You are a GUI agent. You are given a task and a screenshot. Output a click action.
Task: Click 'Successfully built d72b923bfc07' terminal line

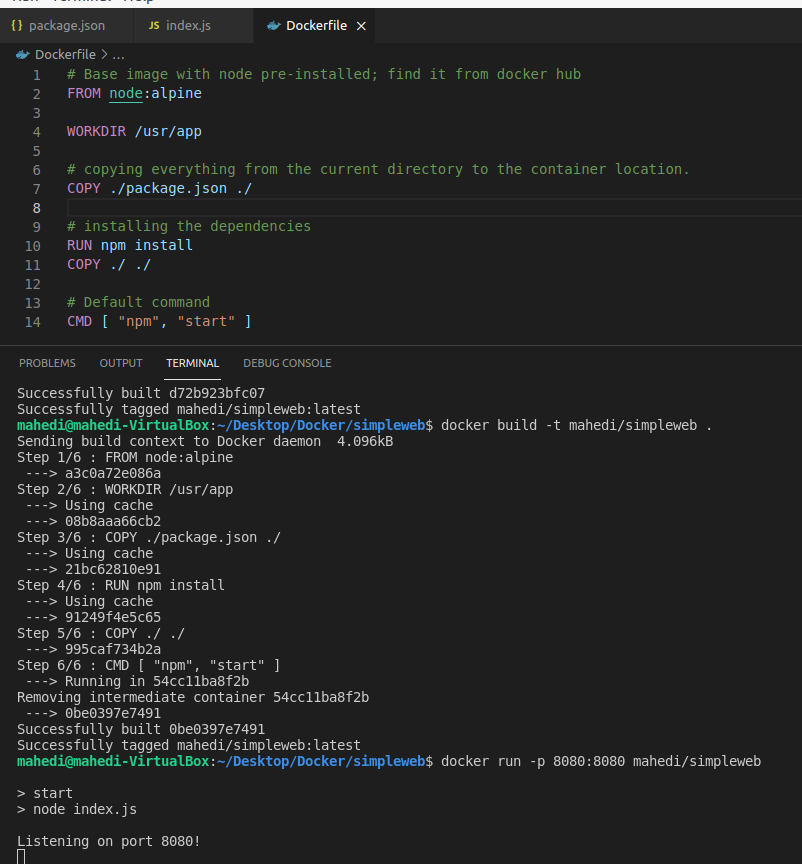(141, 393)
